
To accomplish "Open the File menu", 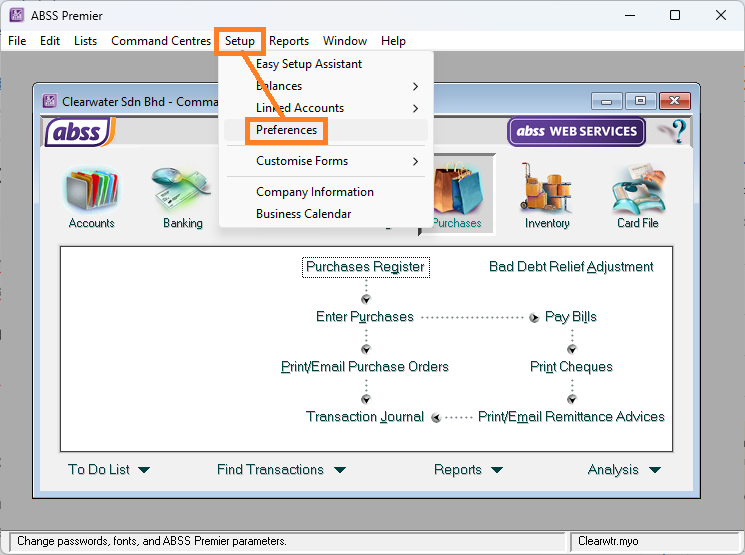I will click(17, 41).
